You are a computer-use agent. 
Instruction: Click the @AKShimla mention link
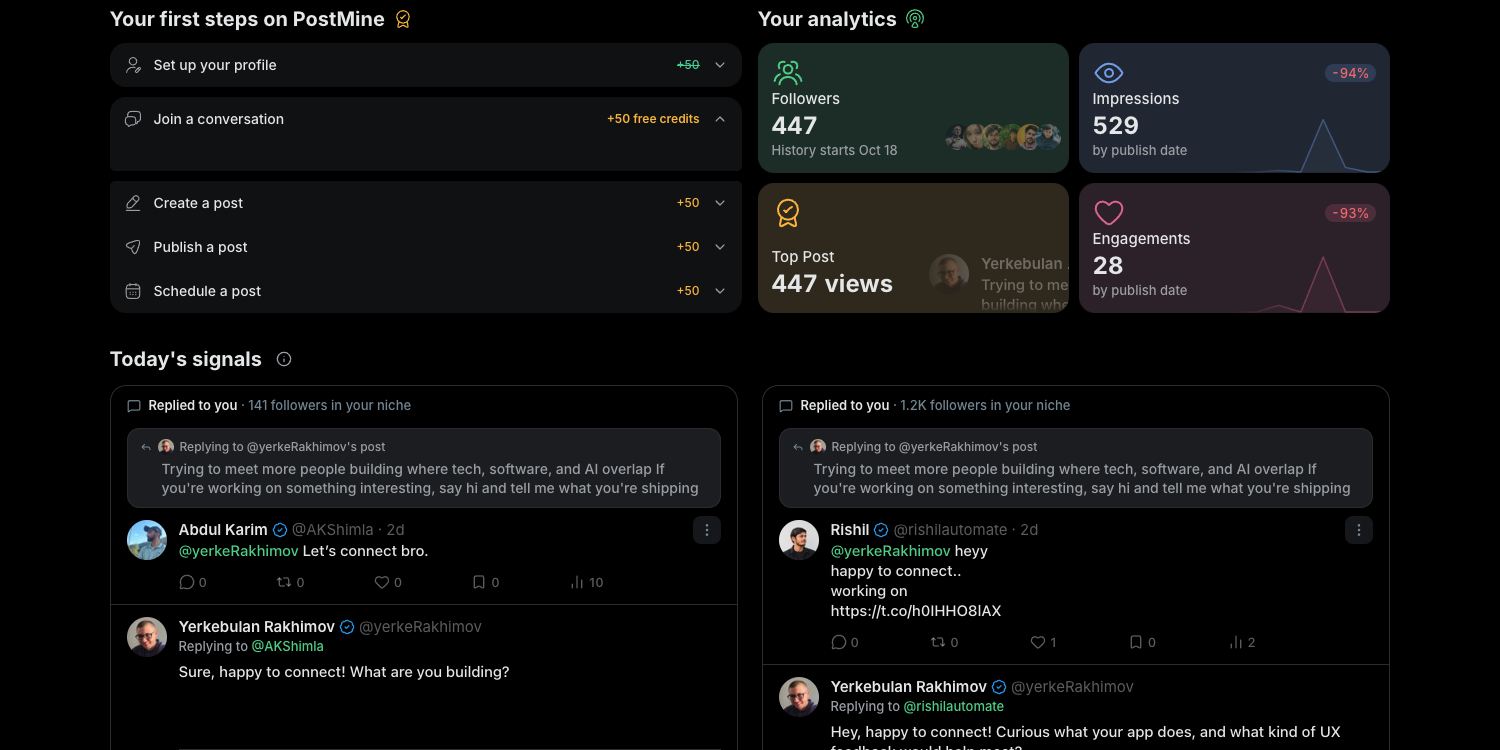tap(288, 647)
